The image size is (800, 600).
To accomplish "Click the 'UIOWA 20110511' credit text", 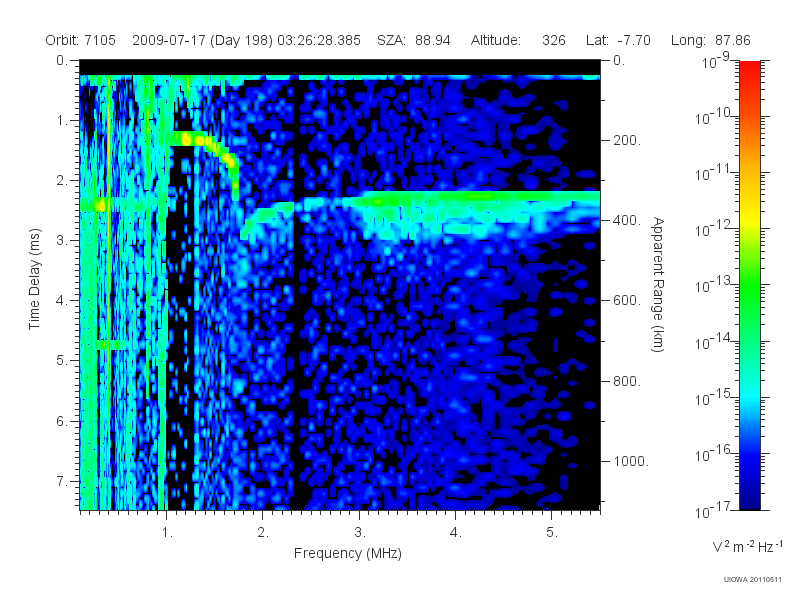I will point(753,580).
